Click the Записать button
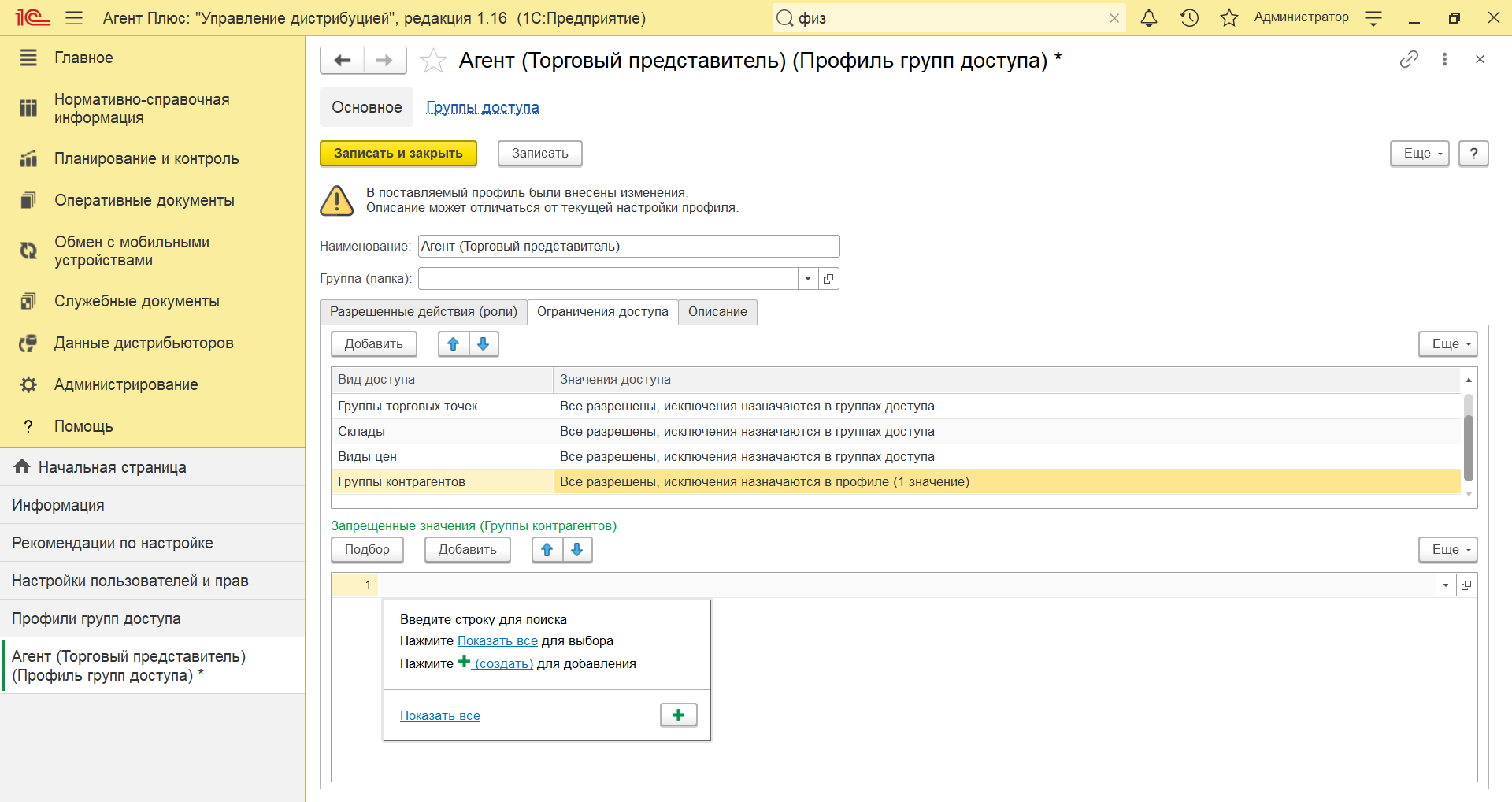 (540, 154)
